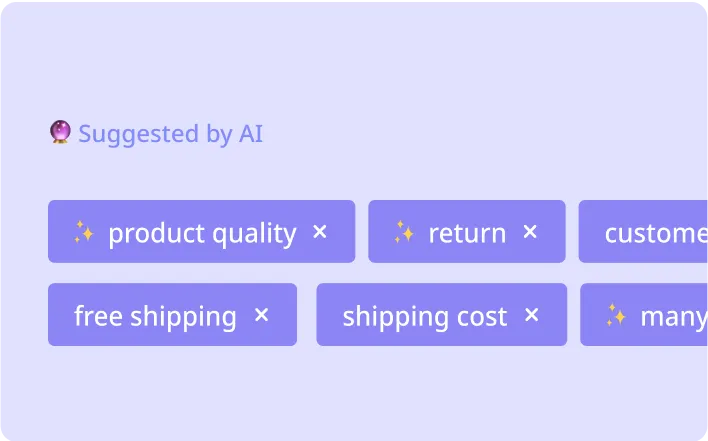
Task: Pick the shipping cost tag
Action: [x=425, y=316]
